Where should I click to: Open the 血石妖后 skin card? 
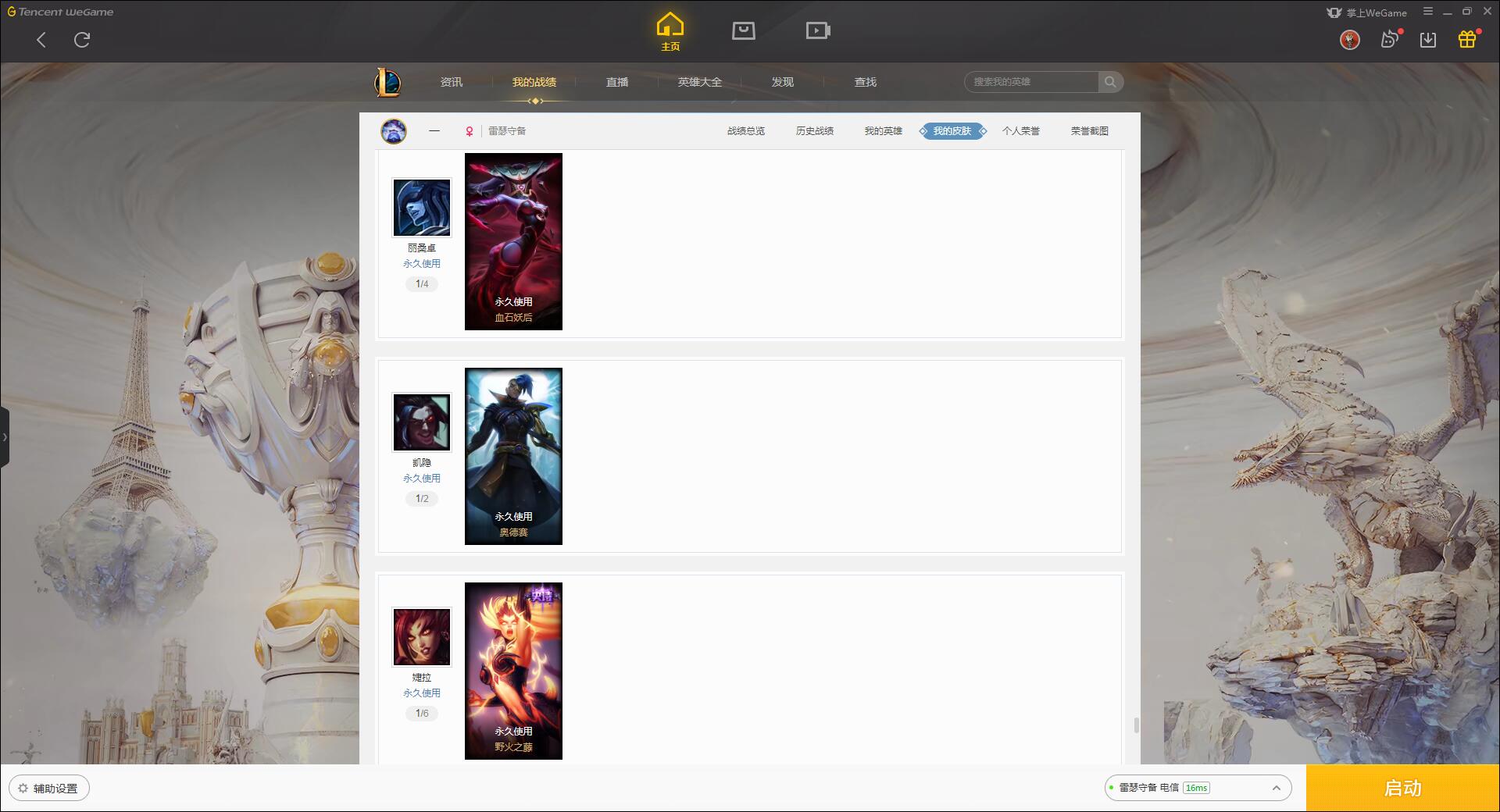513,241
